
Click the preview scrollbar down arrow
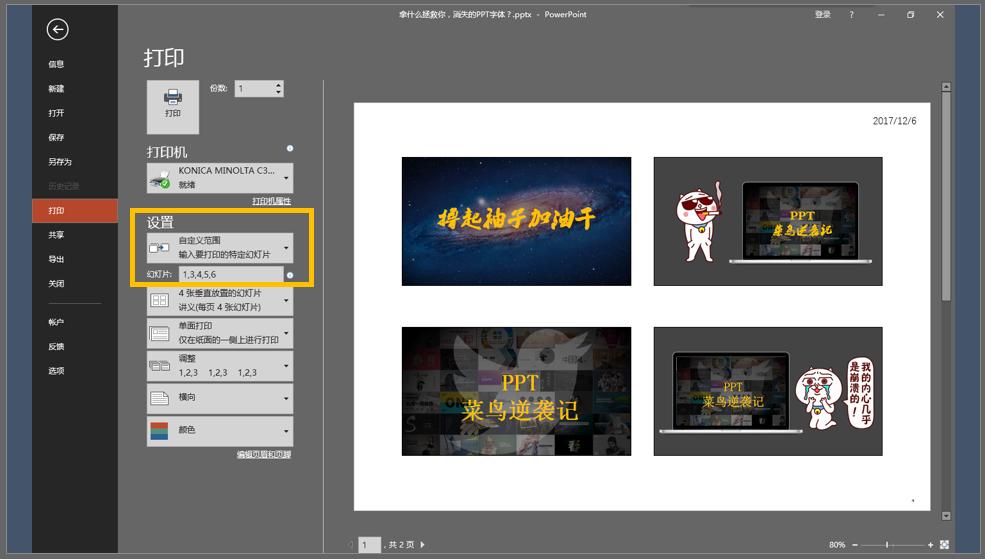coord(946,516)
